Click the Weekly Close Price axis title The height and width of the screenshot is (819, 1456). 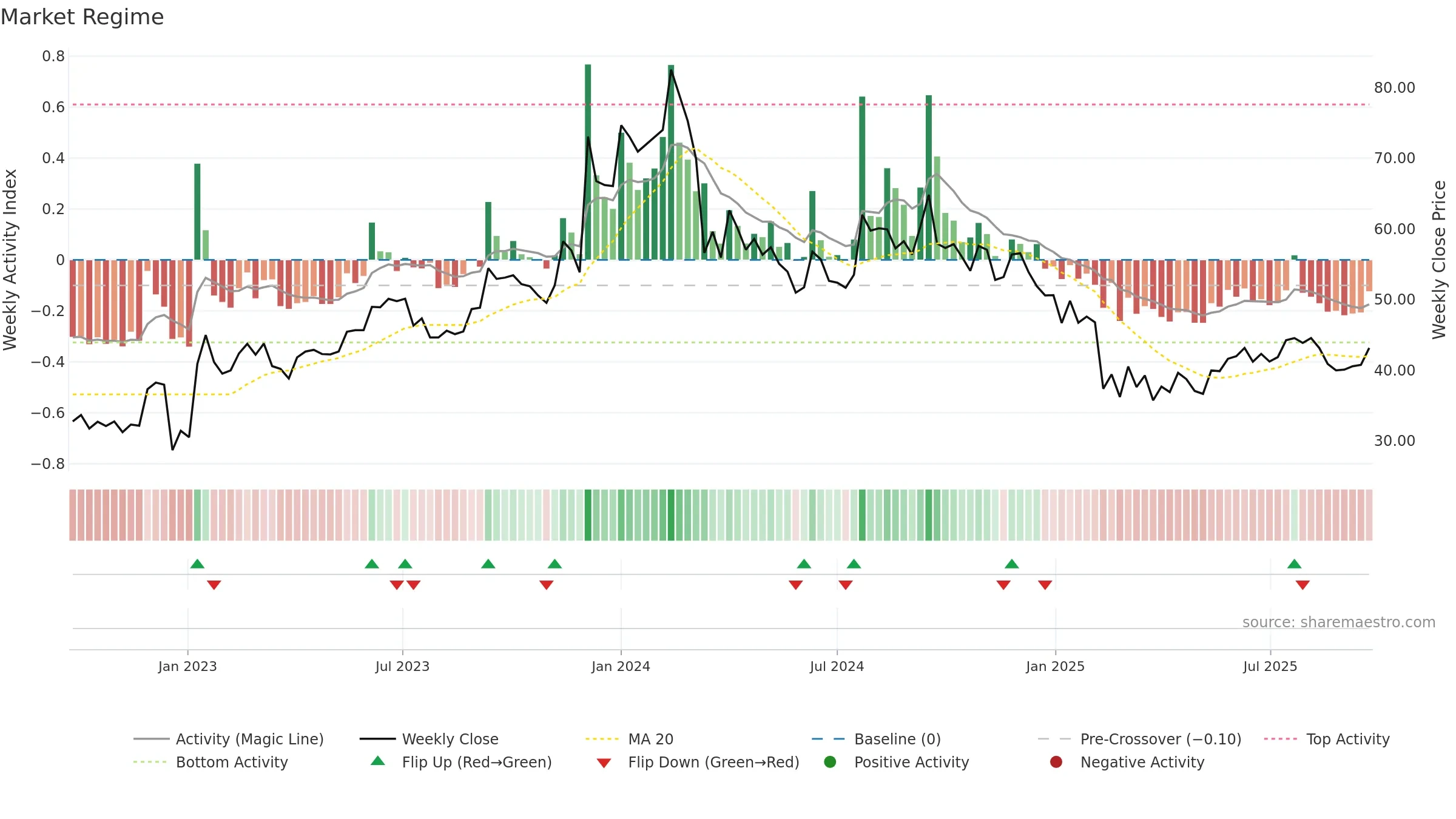click(1439, 260)
